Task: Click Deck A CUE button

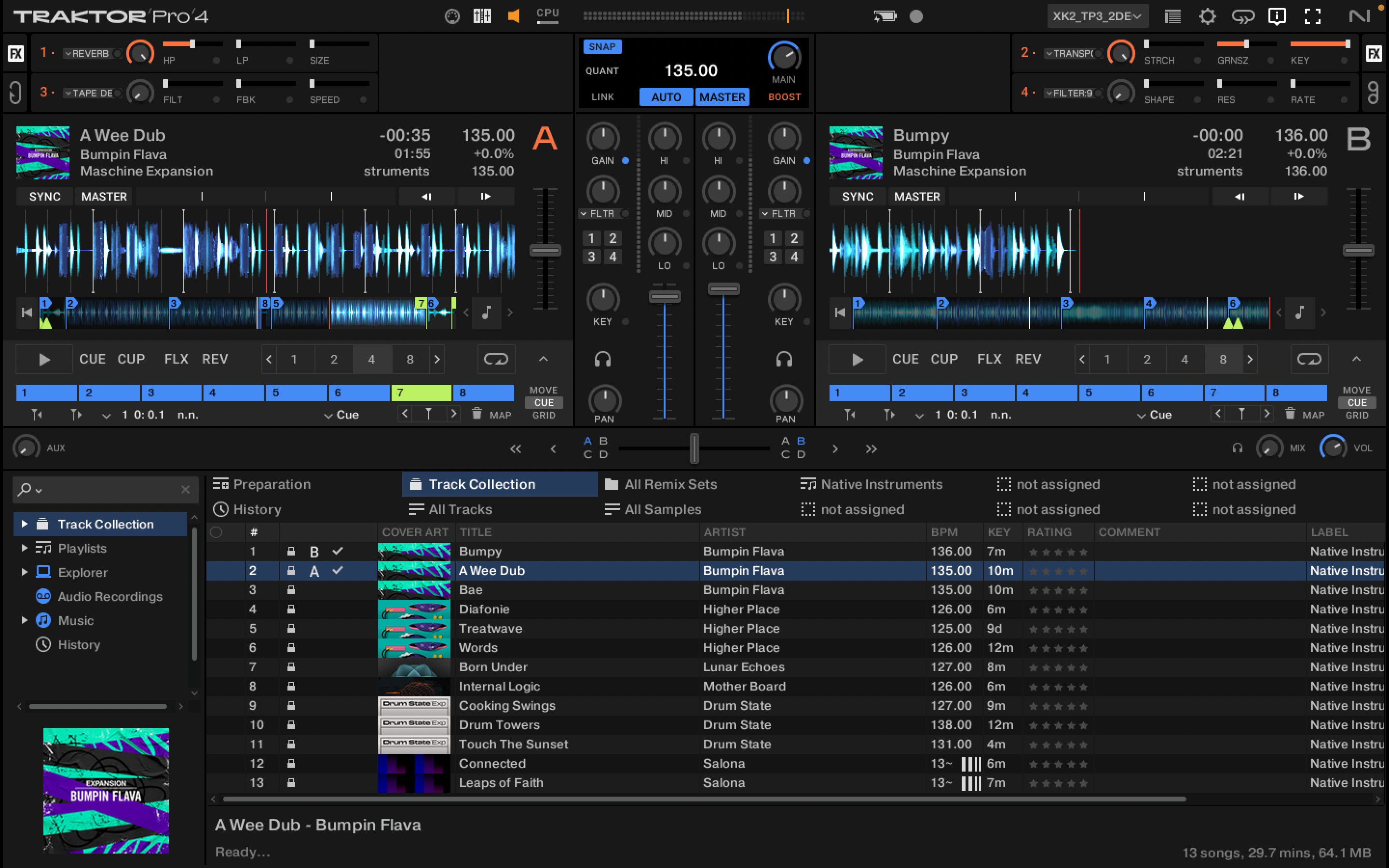Action: click(92, 359)
